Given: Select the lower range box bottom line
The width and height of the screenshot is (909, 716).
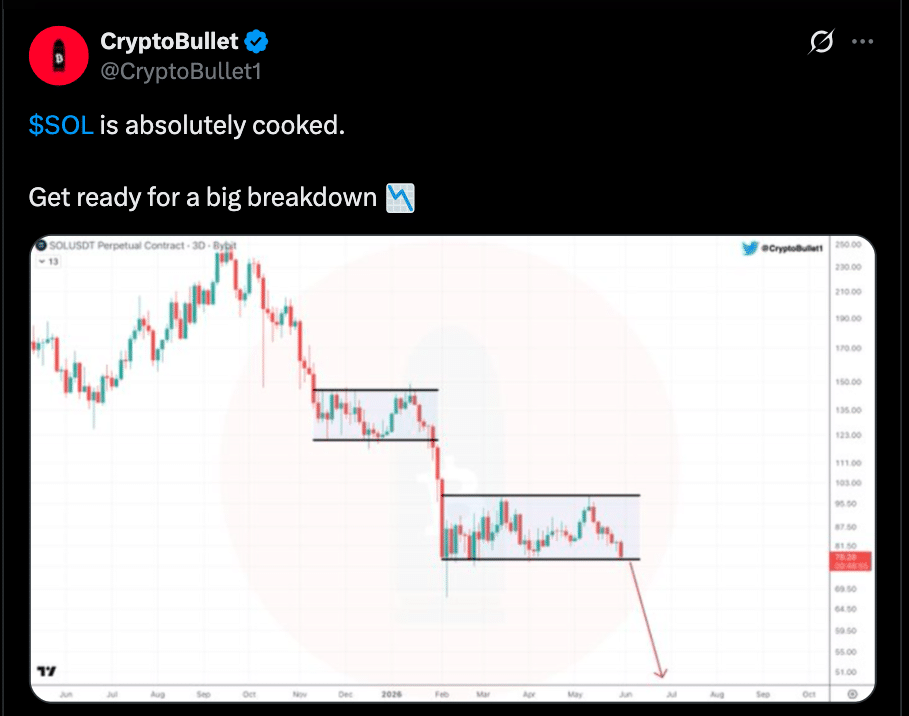Looking at the screenshot, I should (540, 559).
